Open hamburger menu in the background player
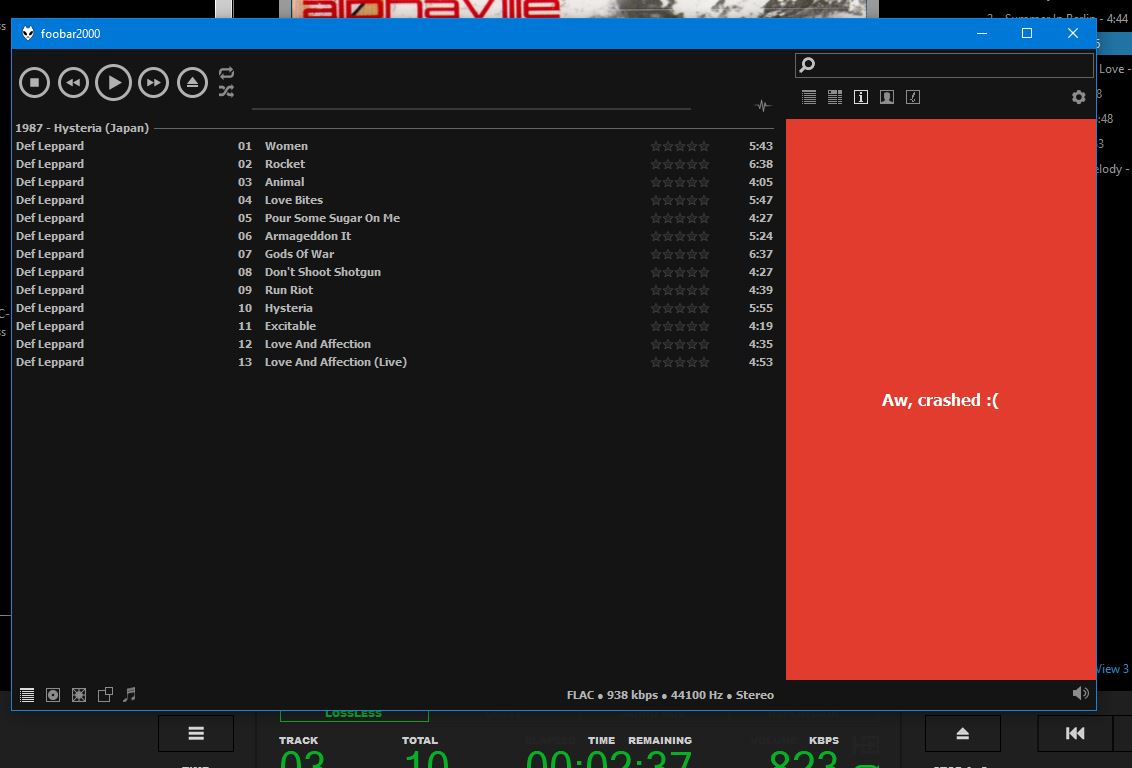 [196, 733]
